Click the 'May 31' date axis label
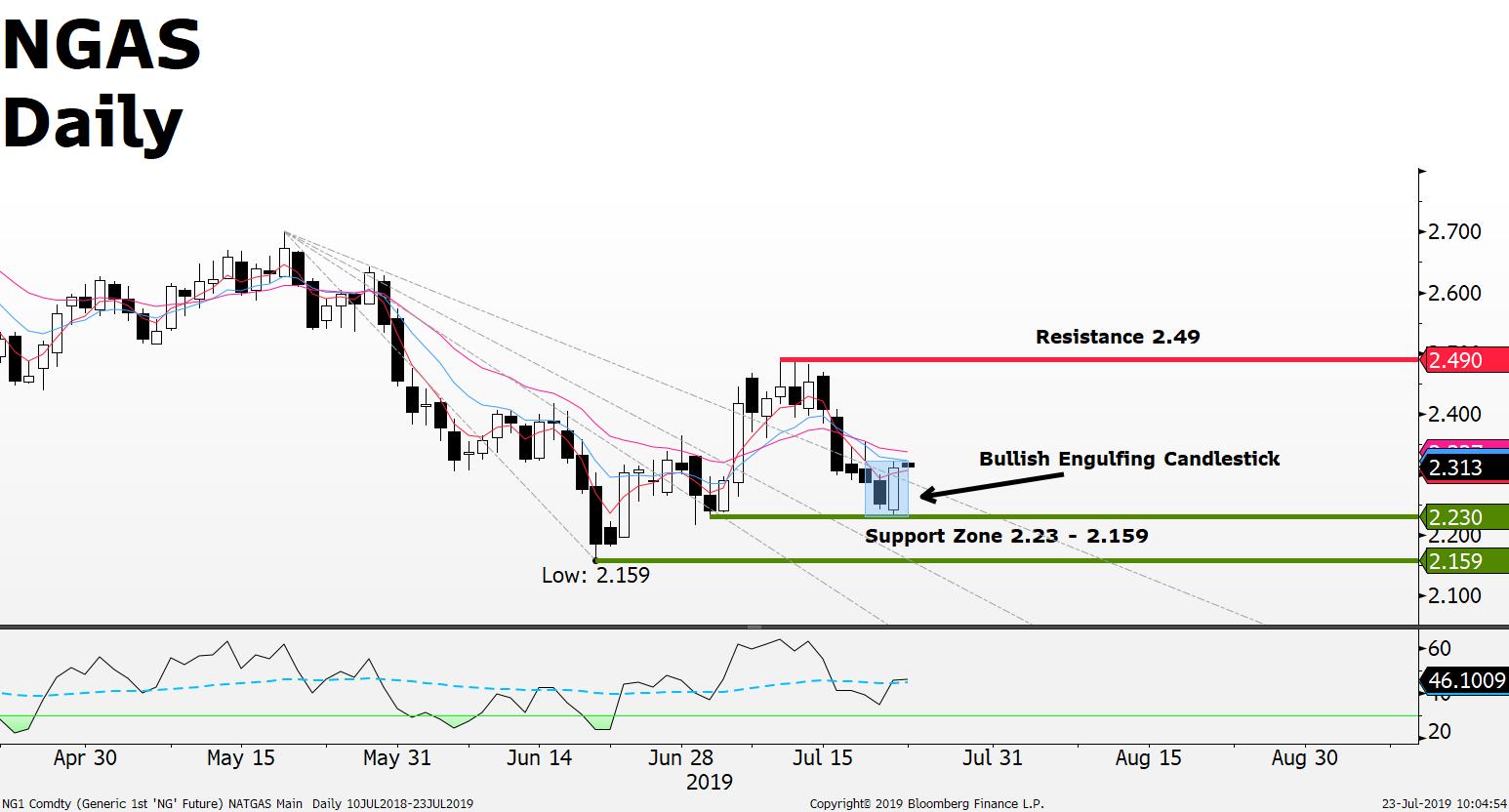 coord(395,757)
